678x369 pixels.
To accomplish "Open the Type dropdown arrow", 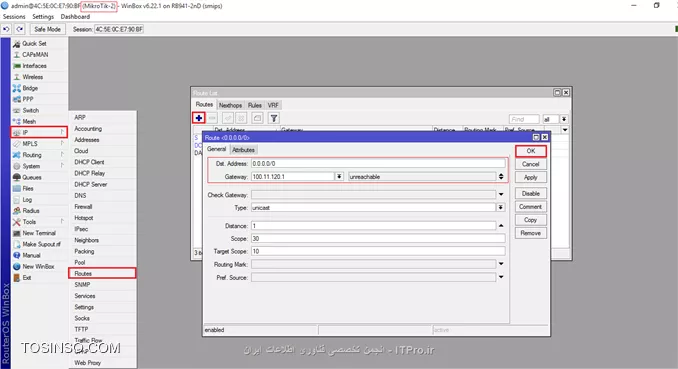I will [x=501, y=208].
